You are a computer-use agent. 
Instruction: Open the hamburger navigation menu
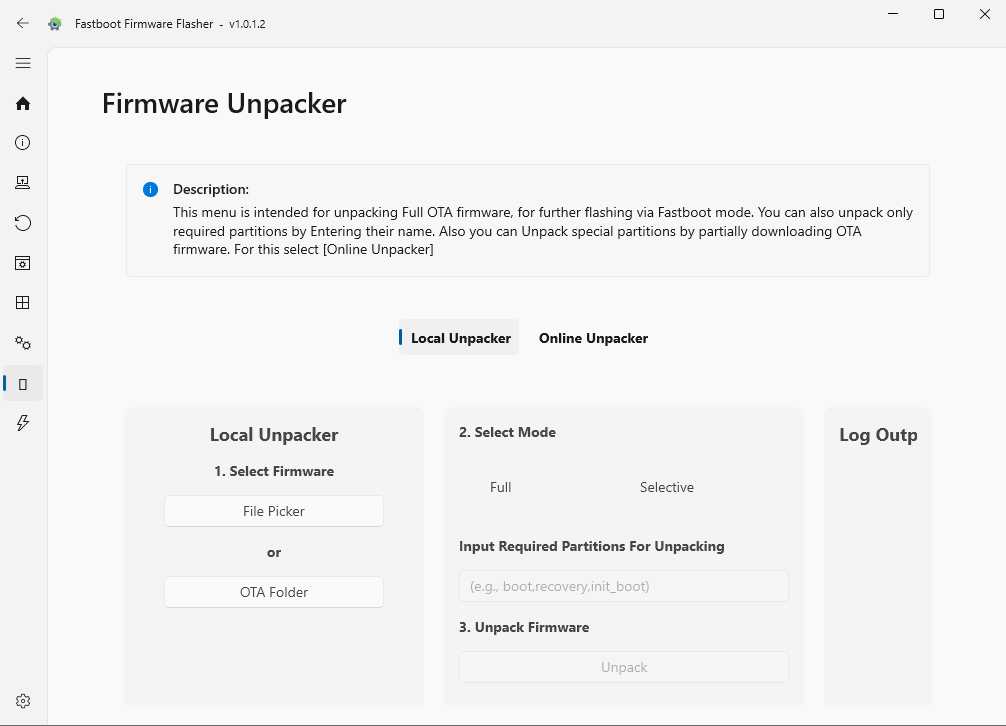click(23, 63)
